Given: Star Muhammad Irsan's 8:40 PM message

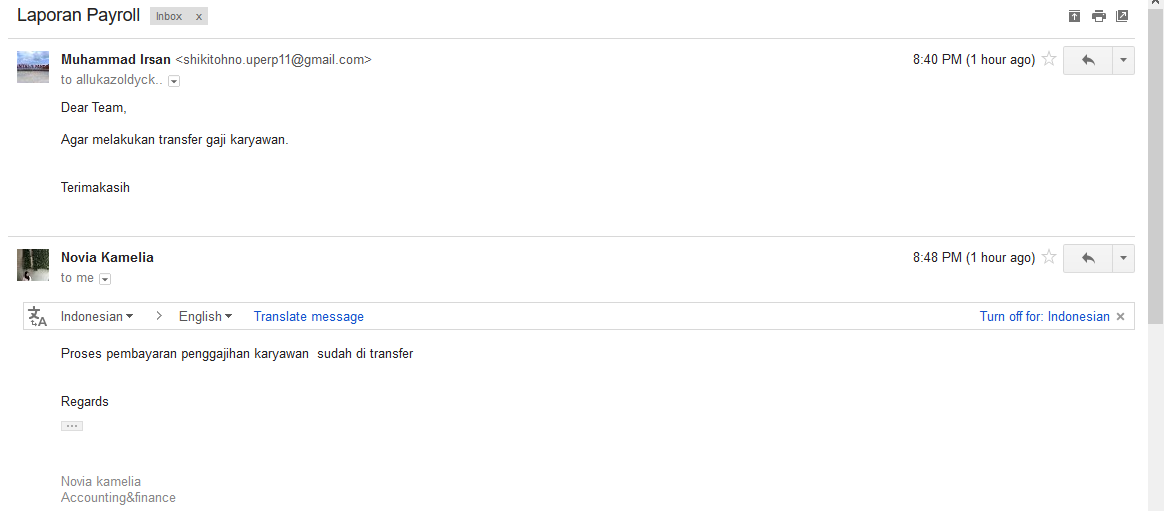Looking at the screenshot, I should tap(1049, 59).
